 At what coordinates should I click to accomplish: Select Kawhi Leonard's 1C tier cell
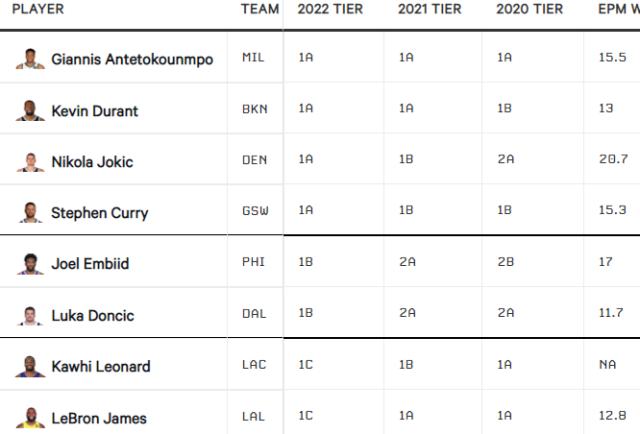pyautogui.click(x=306, y=366)
